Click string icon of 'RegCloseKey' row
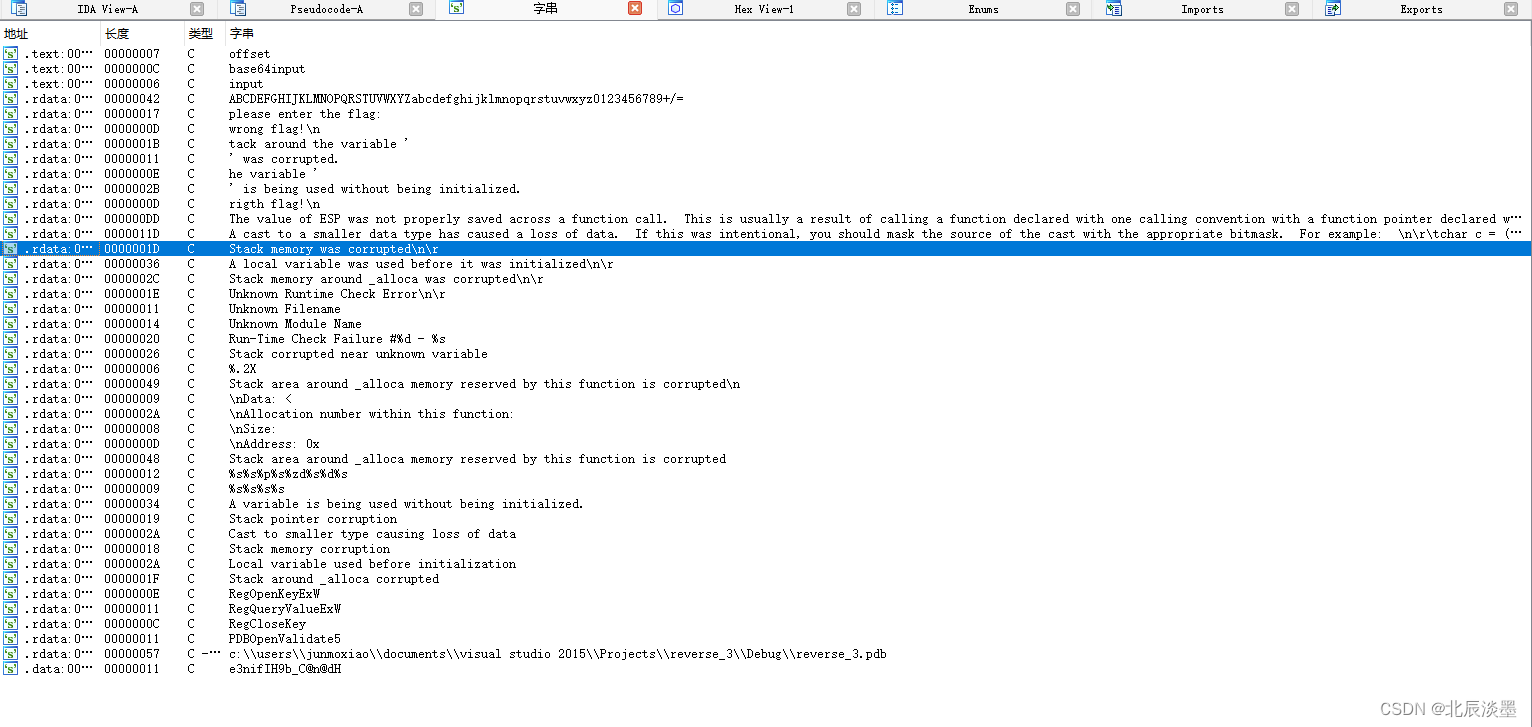The image size is (1532, 727). [11, 624]
